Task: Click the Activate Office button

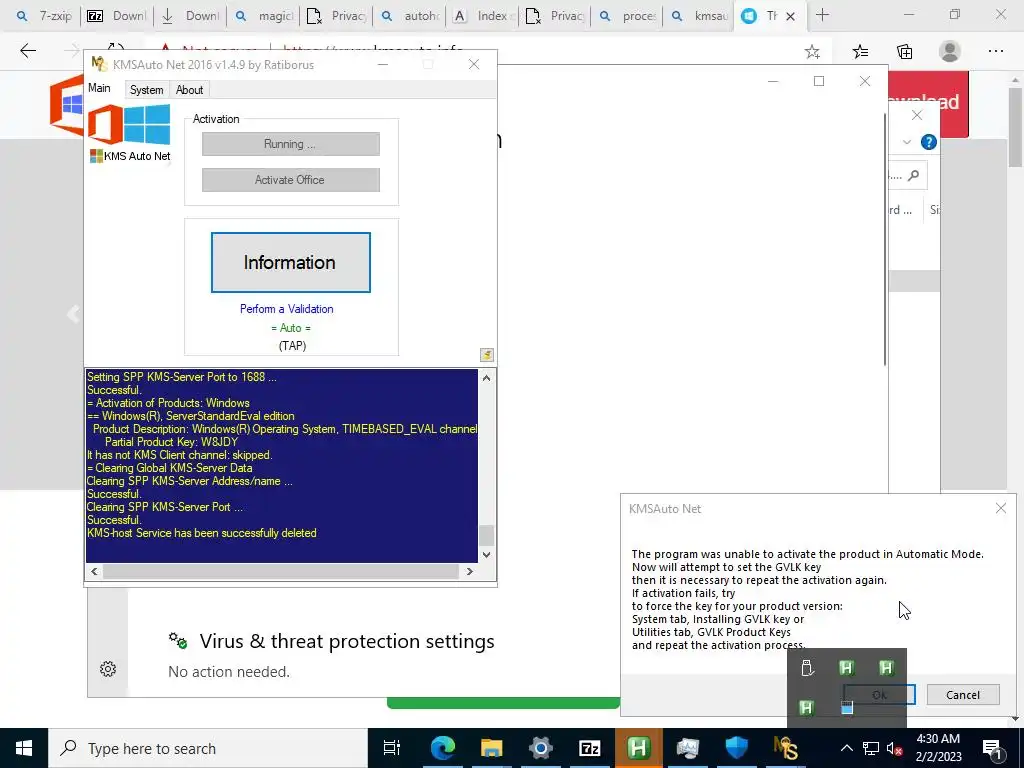Action: (291, 180)
